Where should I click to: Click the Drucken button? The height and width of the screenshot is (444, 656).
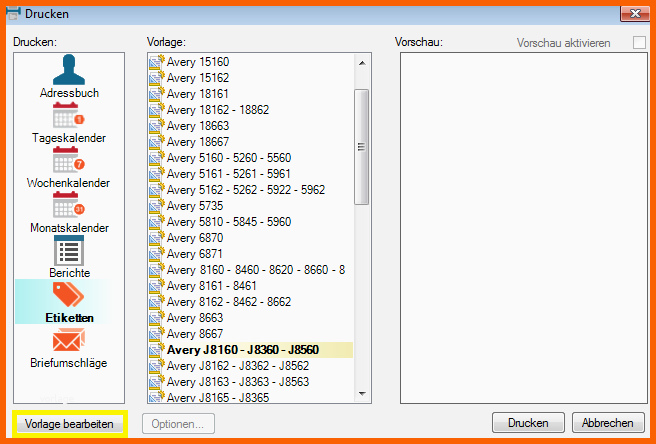[x=528, y=423]
